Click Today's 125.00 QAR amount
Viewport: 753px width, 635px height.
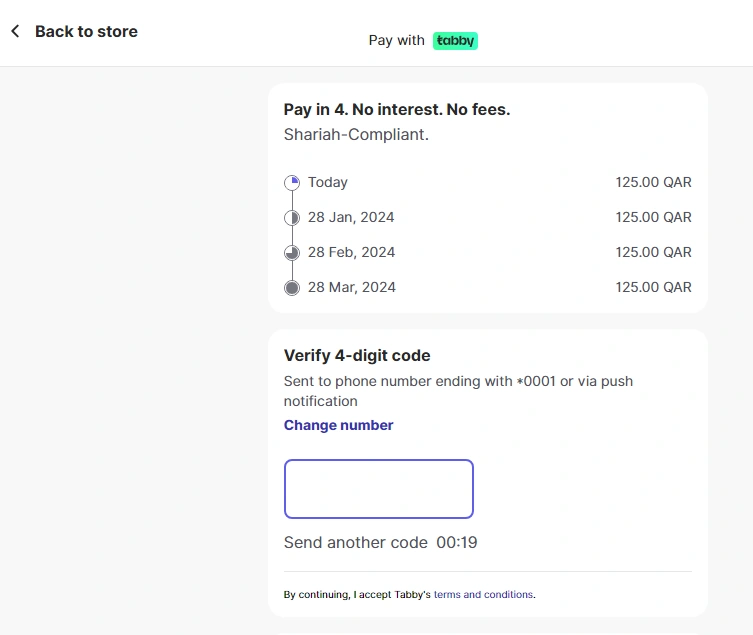point(654,183)
